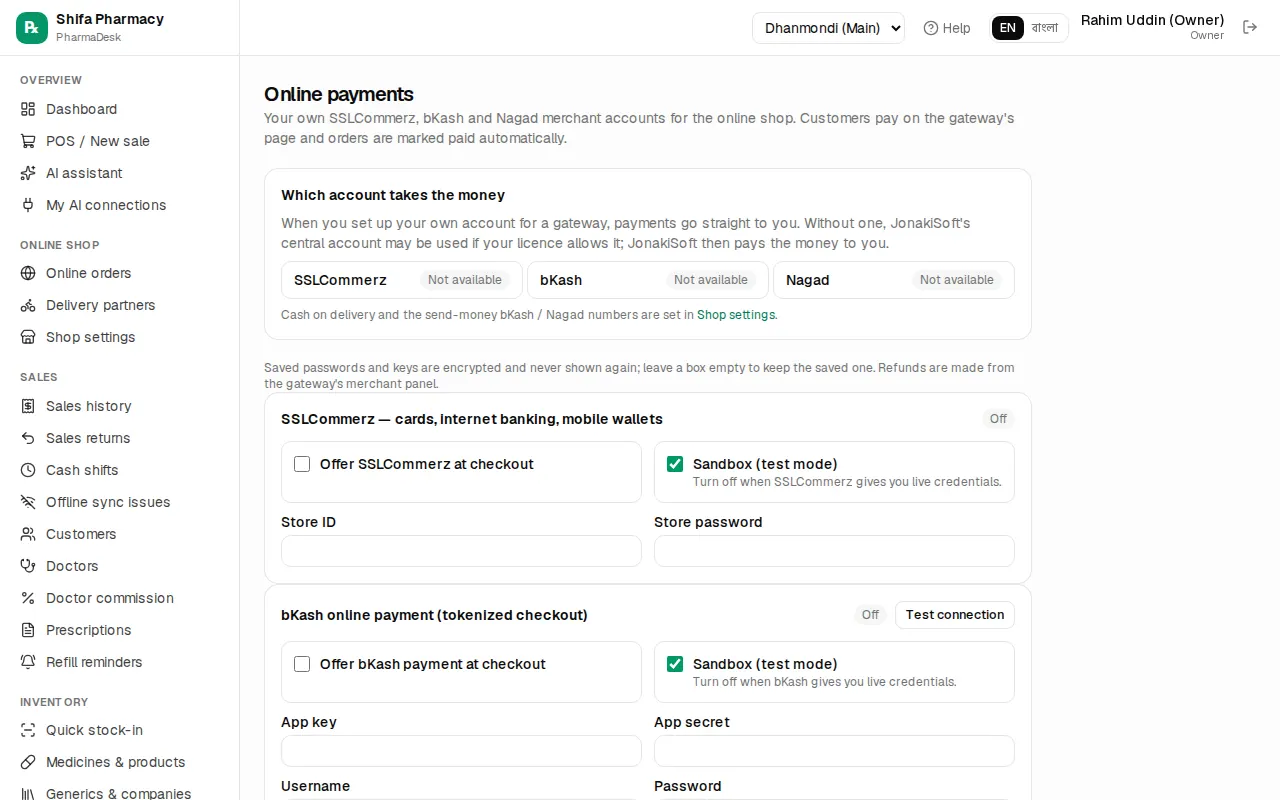1280x800 pixels.
Task: Click the Store password input field
Action: (x=834, y=551)
